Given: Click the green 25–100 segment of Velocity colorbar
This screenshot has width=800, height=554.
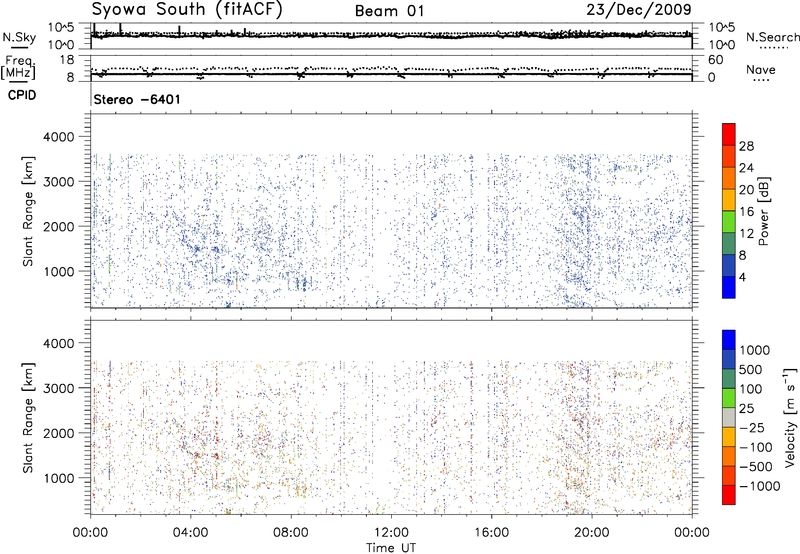Looking at the screenshot, I should (x=729, y=398).
